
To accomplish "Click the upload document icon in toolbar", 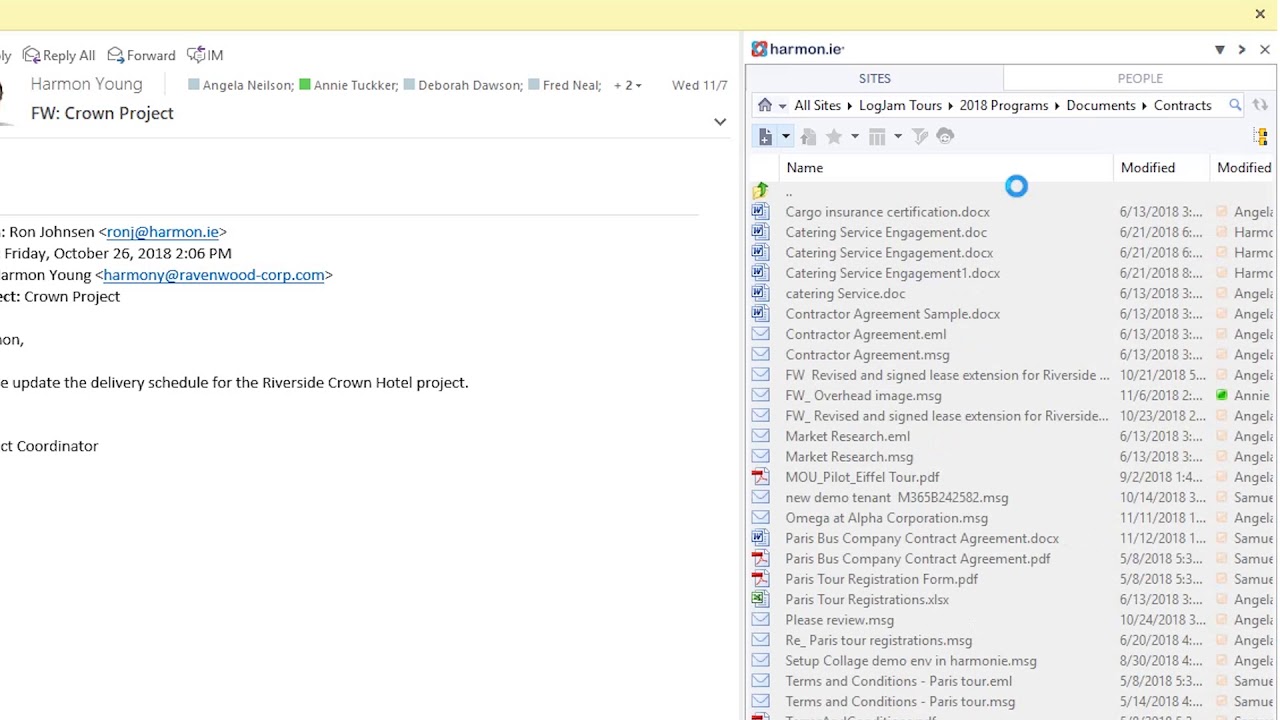I will (808, 136).
